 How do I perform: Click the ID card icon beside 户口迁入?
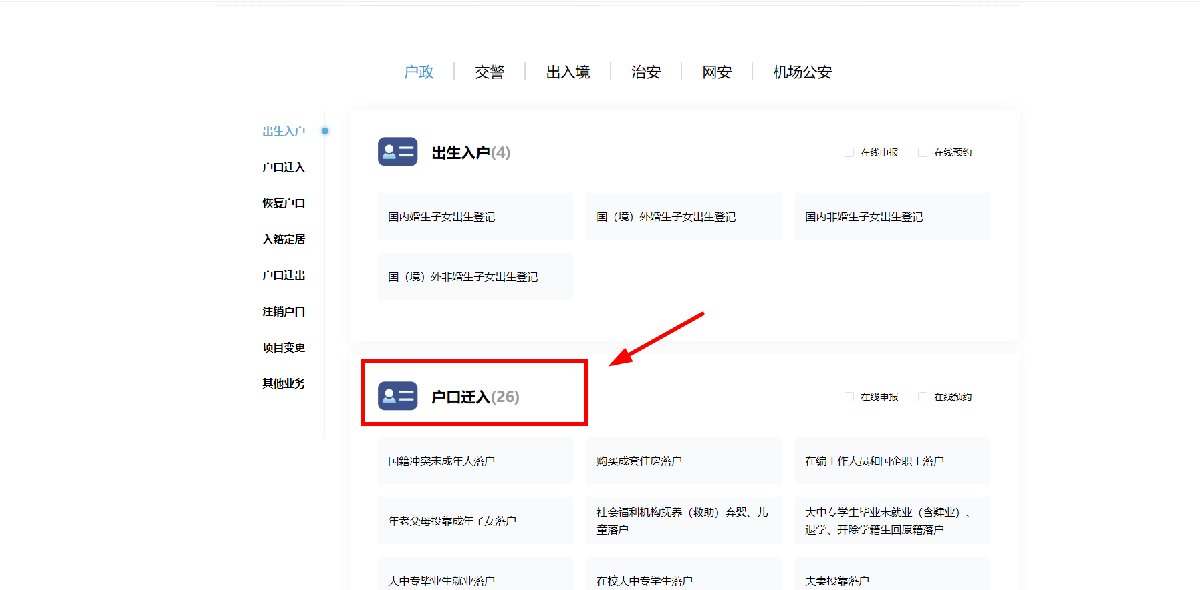(397, 396)
